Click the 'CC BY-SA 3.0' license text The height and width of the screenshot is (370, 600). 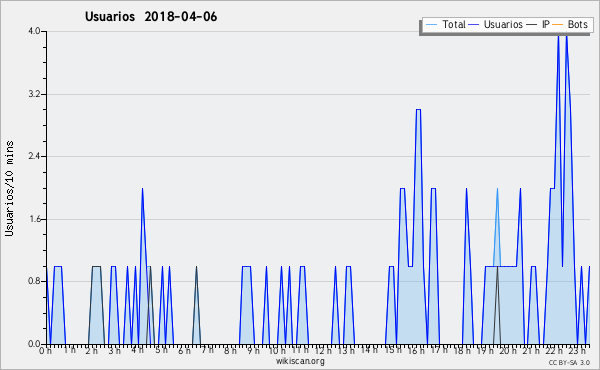[x=569, y=362]
